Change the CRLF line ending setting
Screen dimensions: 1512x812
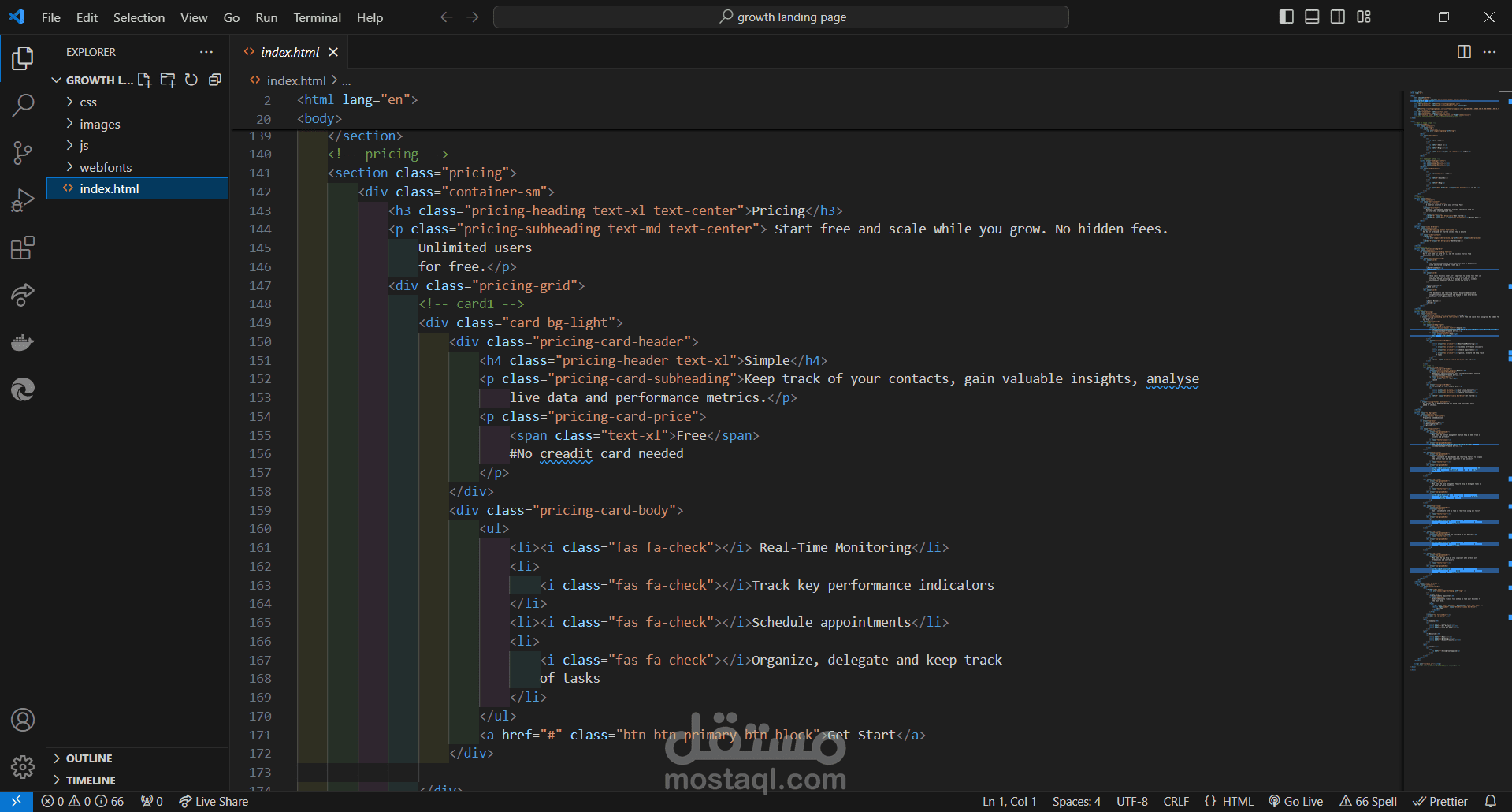coord(1176,801)
